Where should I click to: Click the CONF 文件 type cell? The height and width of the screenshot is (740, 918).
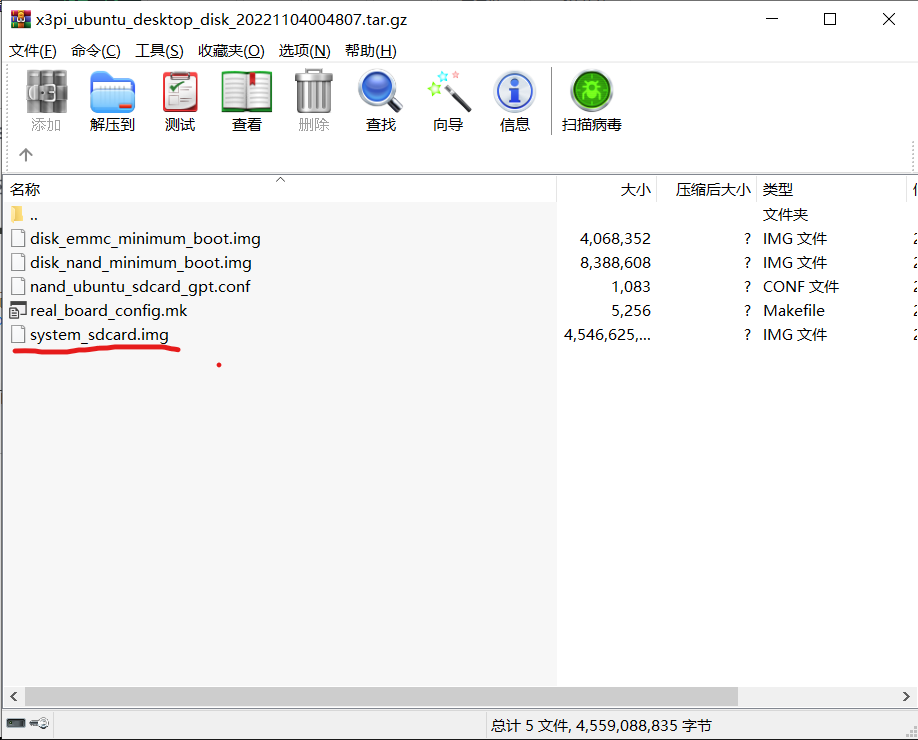800,286
